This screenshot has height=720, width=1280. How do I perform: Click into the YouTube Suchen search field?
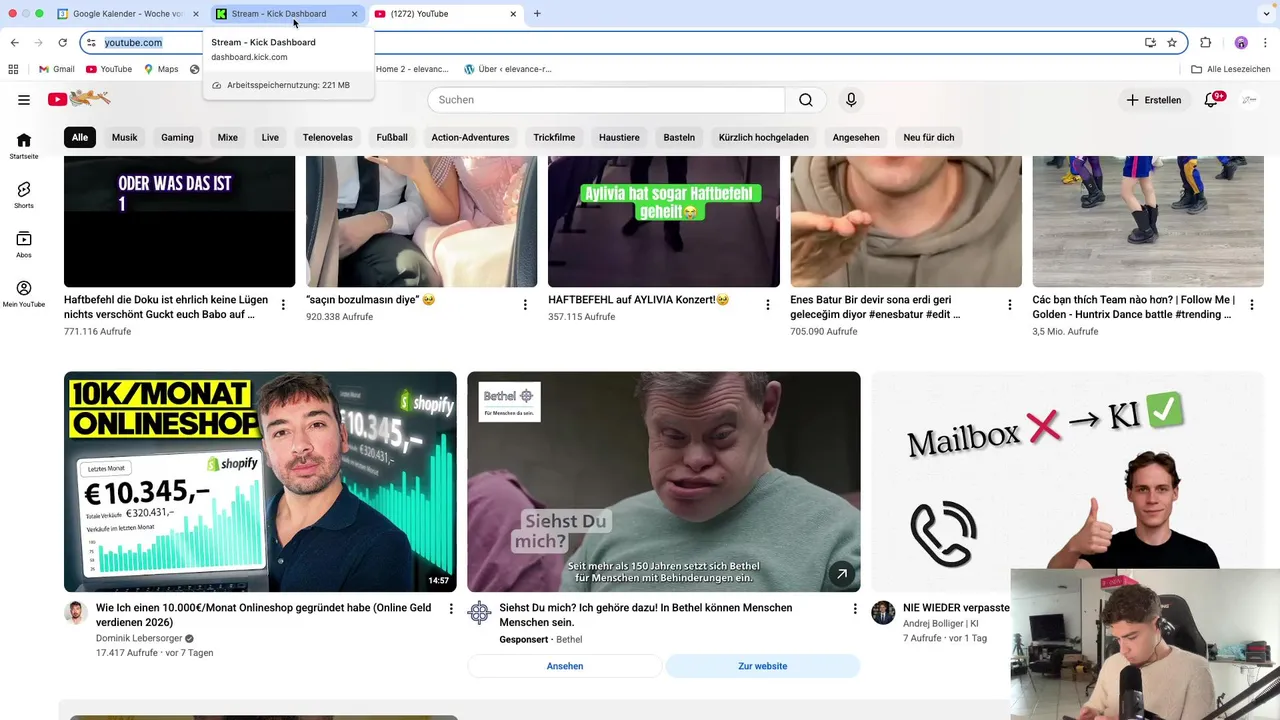pyautogui.click(x=606, y=100)
